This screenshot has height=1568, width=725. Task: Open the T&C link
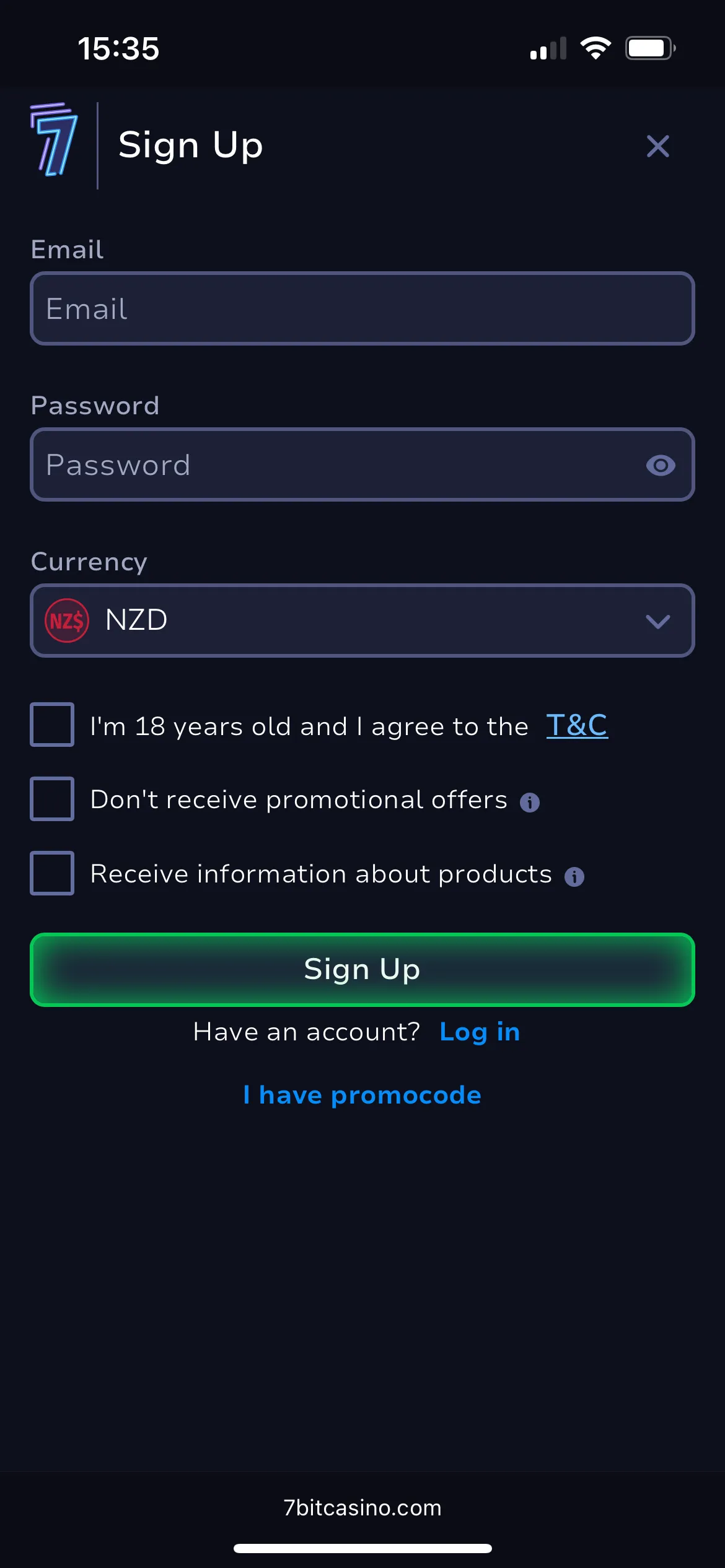click(576, 725)
